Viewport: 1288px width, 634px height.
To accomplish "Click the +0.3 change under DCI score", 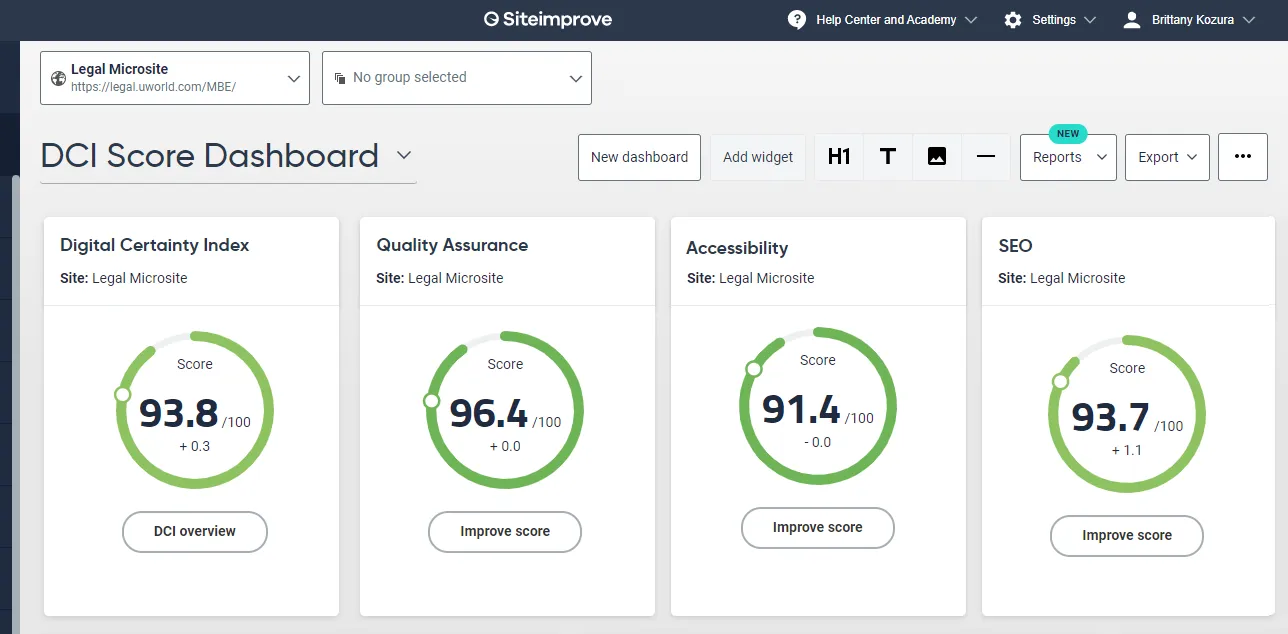I will coord(195,446).
